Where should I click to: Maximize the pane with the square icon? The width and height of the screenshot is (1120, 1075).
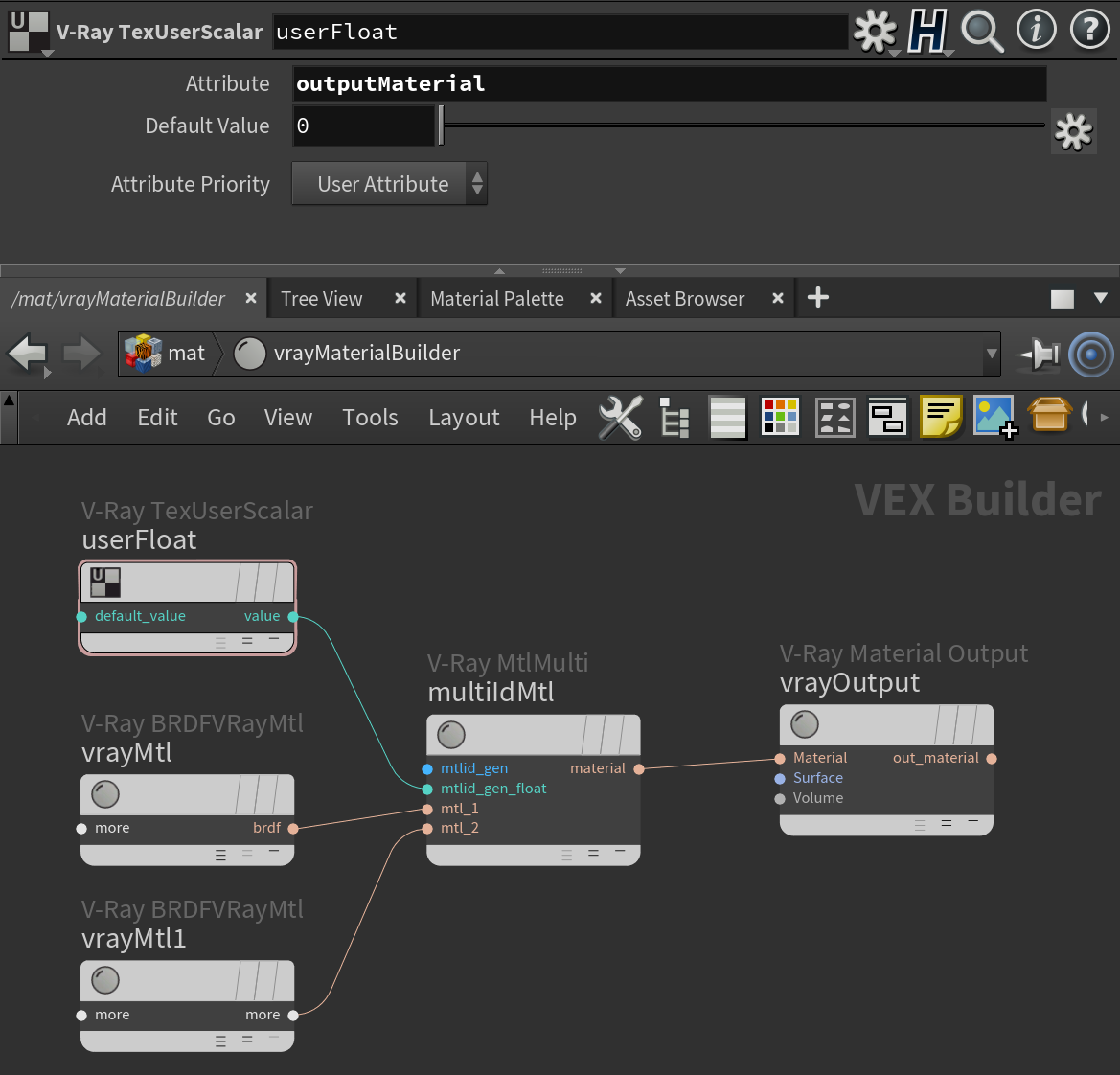1063,299
